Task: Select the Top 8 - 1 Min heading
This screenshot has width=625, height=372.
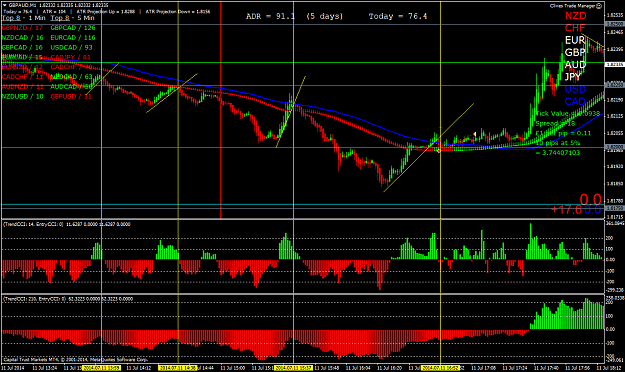Action: [x=24, y=18]
